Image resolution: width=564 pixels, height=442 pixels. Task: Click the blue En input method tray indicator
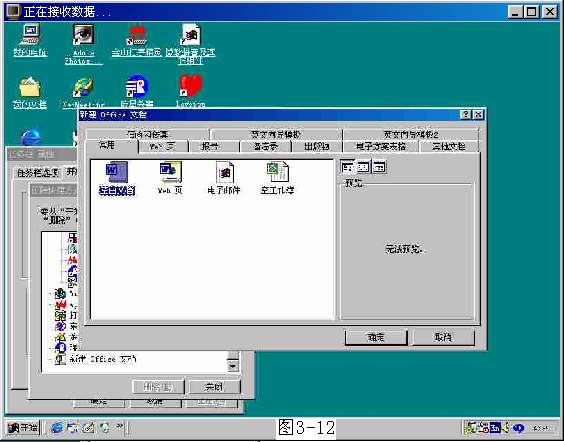click(x=495, y=428)
